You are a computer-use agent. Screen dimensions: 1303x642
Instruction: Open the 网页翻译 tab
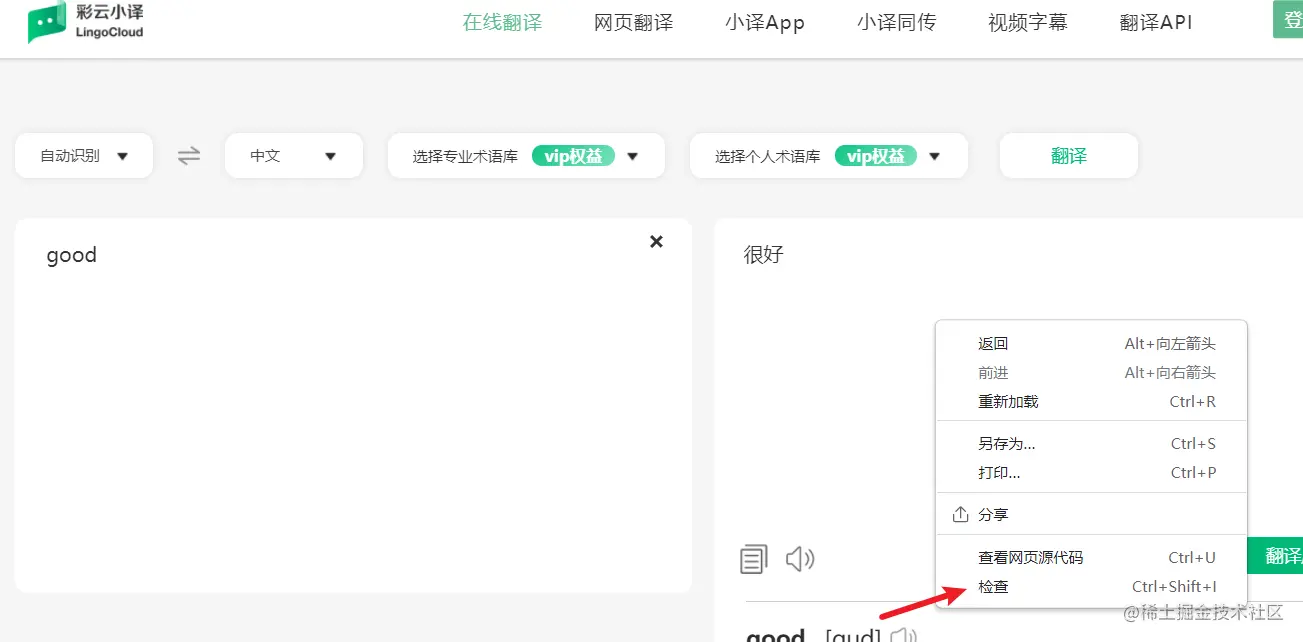634,22
